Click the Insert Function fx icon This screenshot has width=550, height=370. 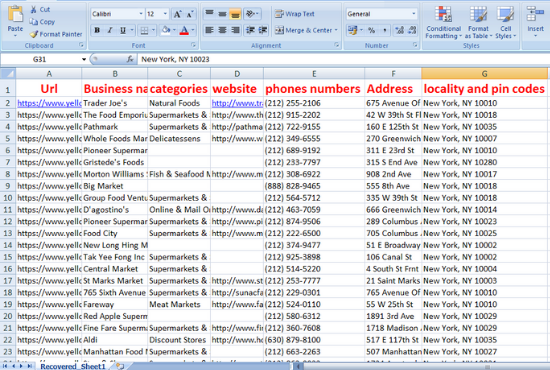(x=130, y=59)
